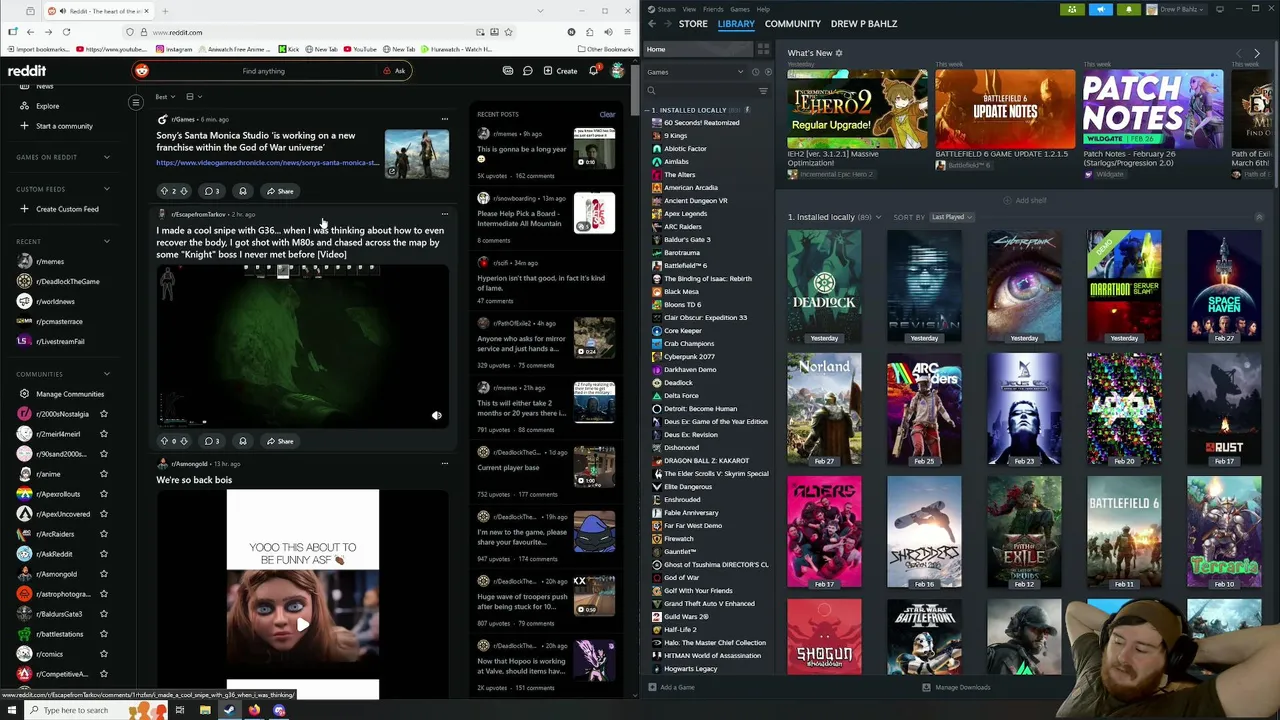This screenshot has width=1280, height=720.
Task: Open videogameschronicle article link
Action: [267, 163]
